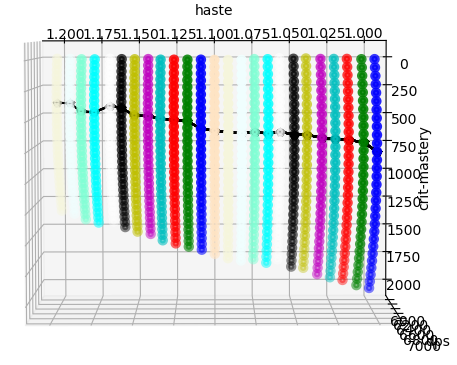Click the 0 crit-mastery tick label

404,64
